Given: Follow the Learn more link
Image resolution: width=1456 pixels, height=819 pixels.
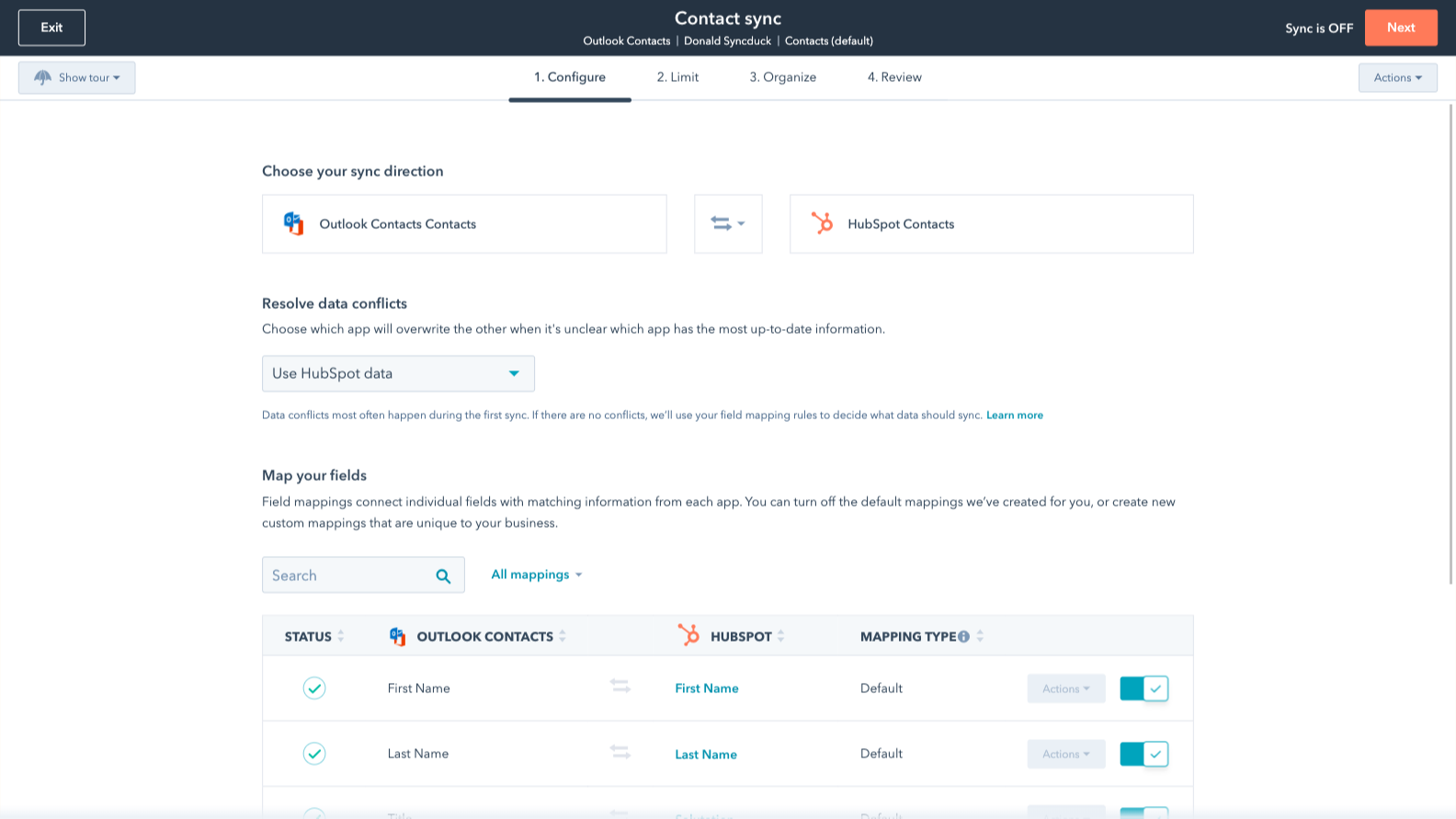Looking at the screenshot, I should tap(1014, 415).
